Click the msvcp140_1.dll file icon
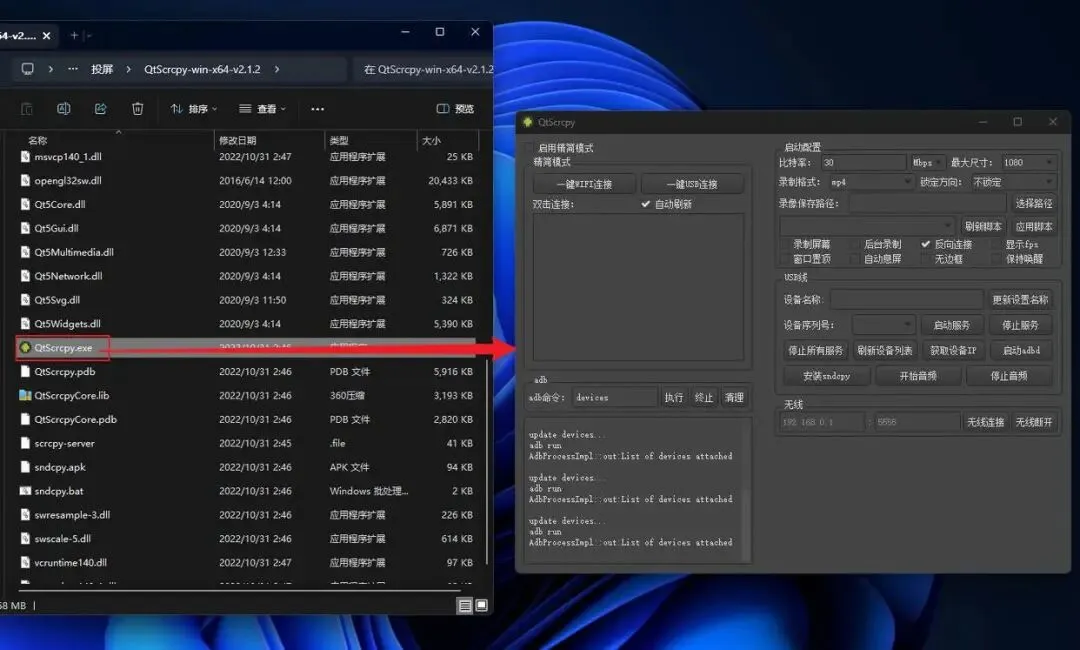1080x650 pixels. tap(25, 156)
